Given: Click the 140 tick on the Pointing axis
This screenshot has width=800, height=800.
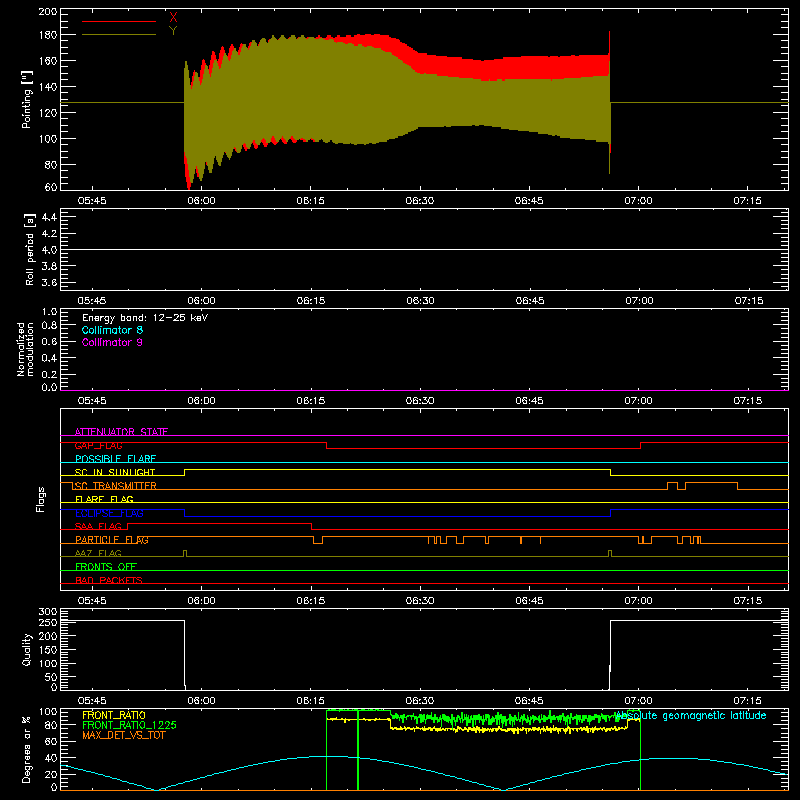Looking at the screenshot, I should [47, 87].
